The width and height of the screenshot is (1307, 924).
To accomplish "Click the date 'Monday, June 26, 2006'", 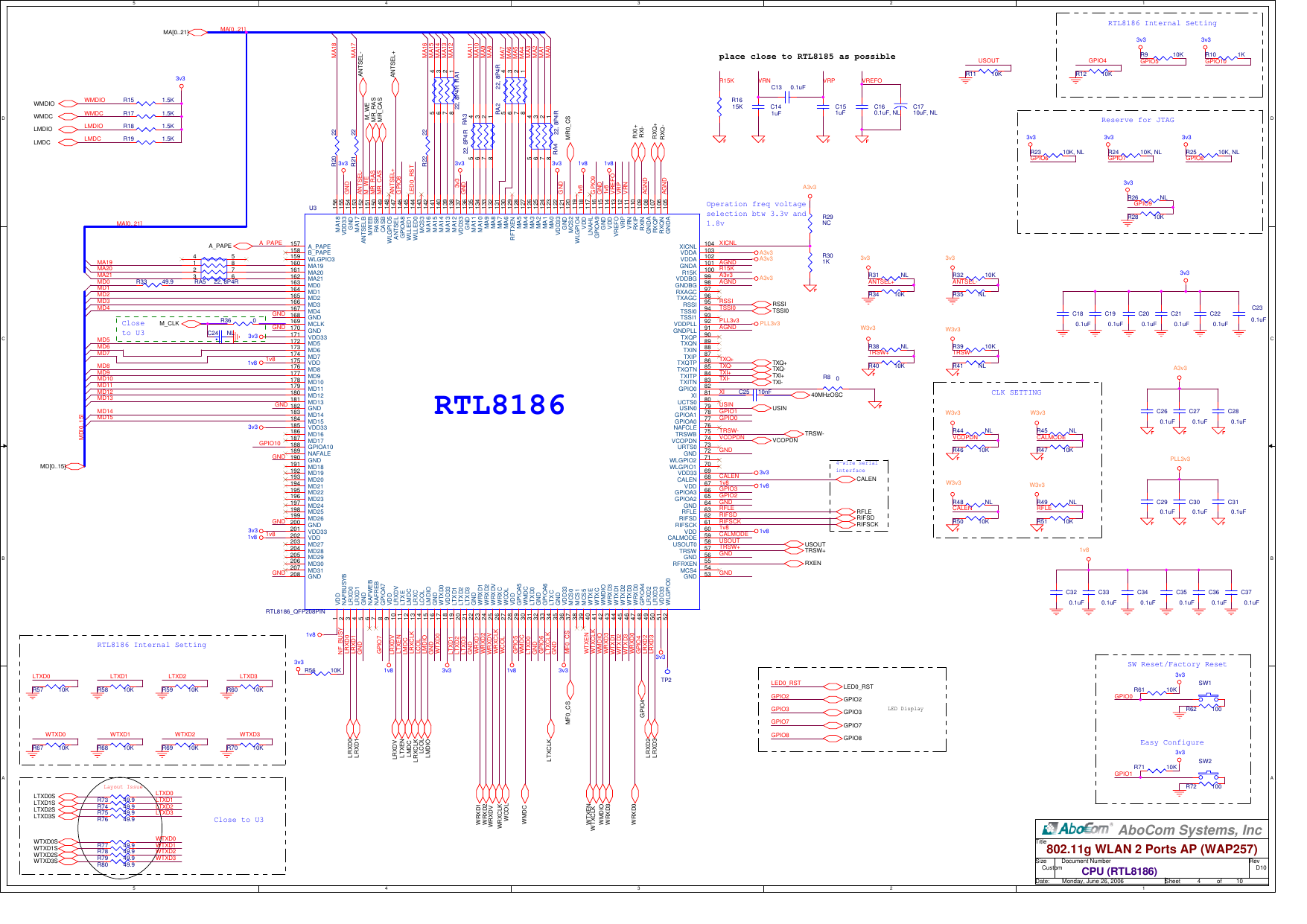I will 1093,882.
